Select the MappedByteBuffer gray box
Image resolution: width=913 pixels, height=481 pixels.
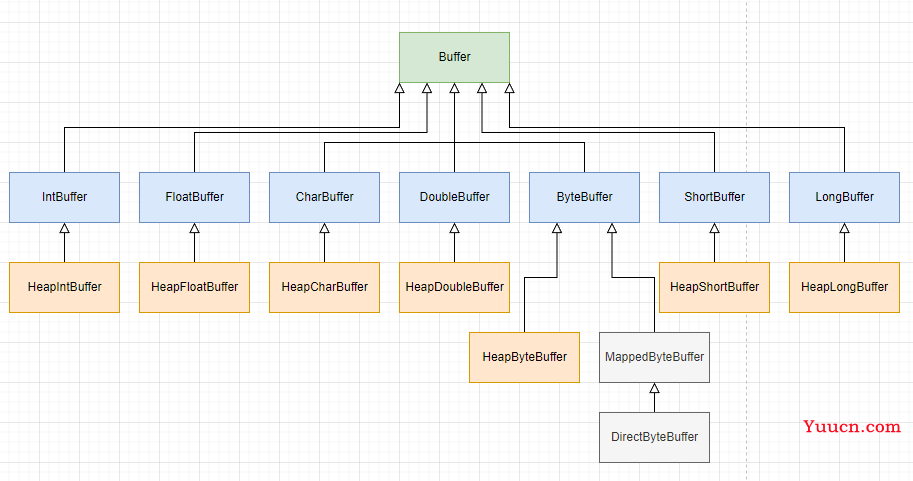pyautogui.click(x=654, y=357)
